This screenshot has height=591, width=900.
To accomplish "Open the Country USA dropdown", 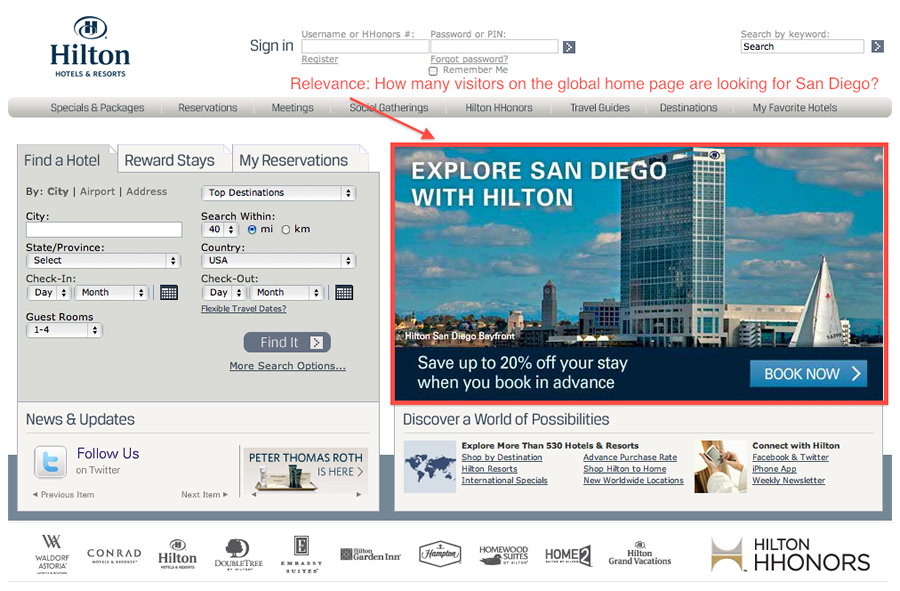I will pyautogui.click(x=279, y=261).
